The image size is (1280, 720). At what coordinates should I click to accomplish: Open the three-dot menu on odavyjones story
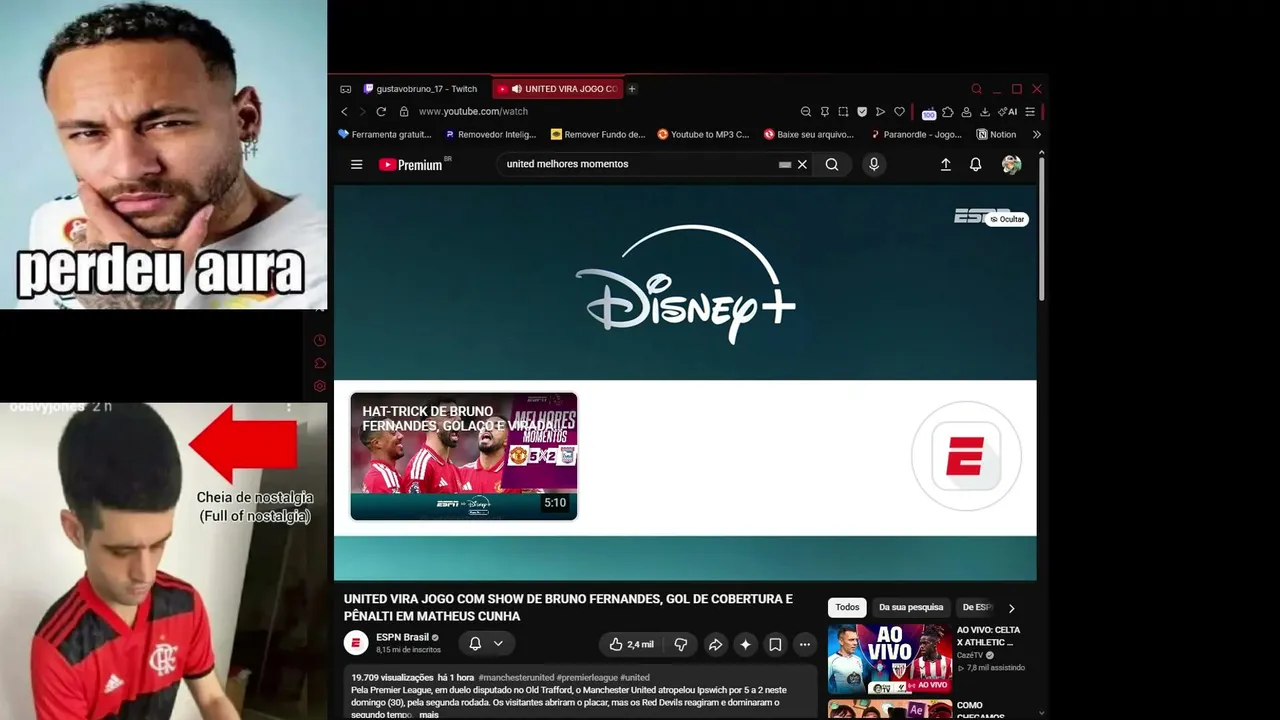[289, 407]
